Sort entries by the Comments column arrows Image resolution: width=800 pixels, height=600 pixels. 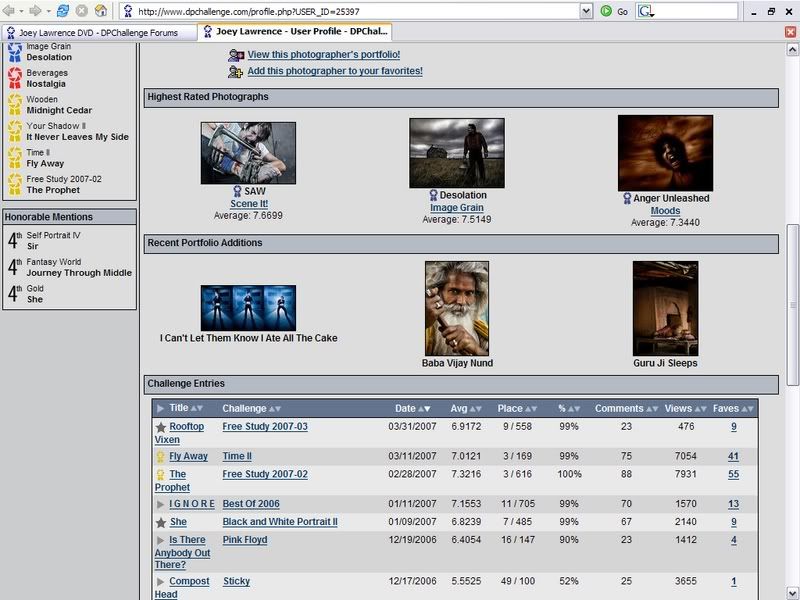click(x=652, y=409)
